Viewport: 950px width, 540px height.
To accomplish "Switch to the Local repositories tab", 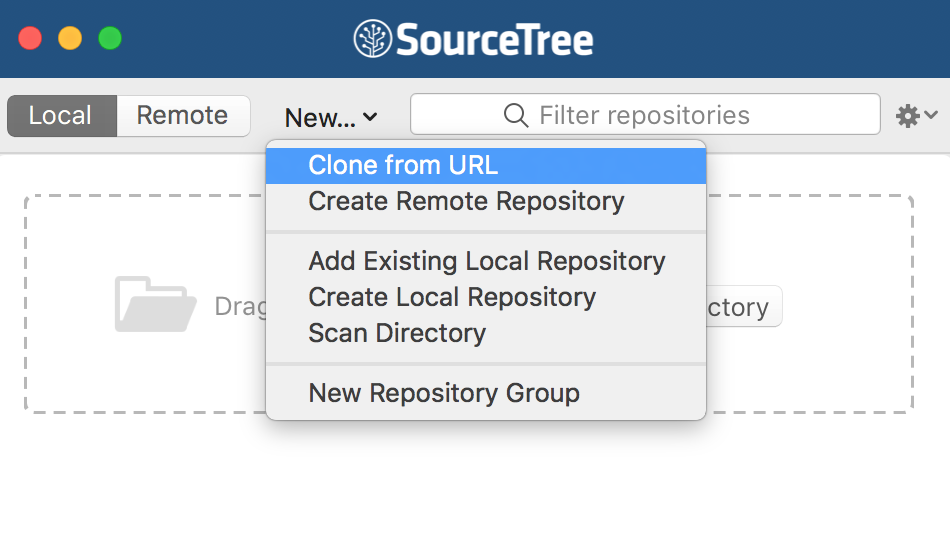I will (x=61, y=116).
